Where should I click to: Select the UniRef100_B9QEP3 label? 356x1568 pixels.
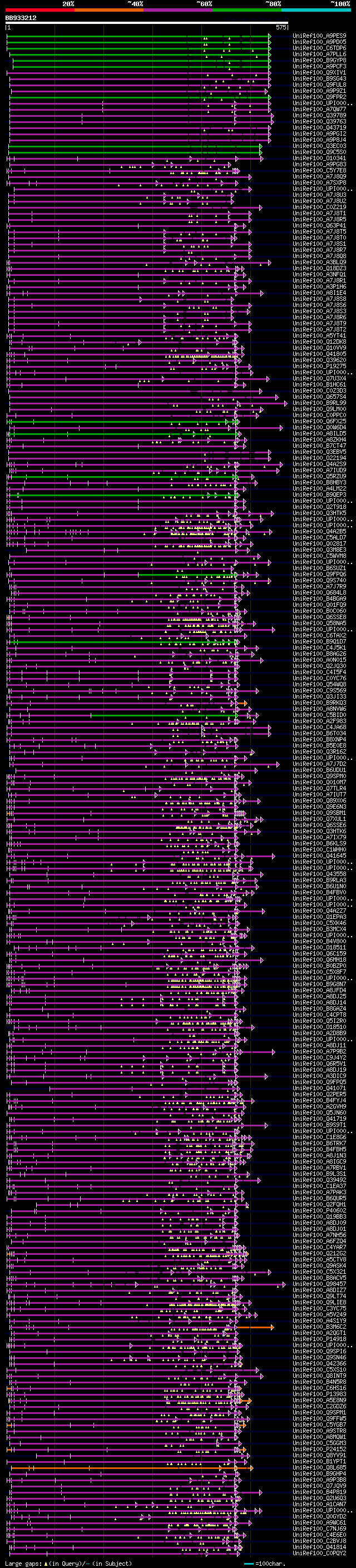(319, 495)
